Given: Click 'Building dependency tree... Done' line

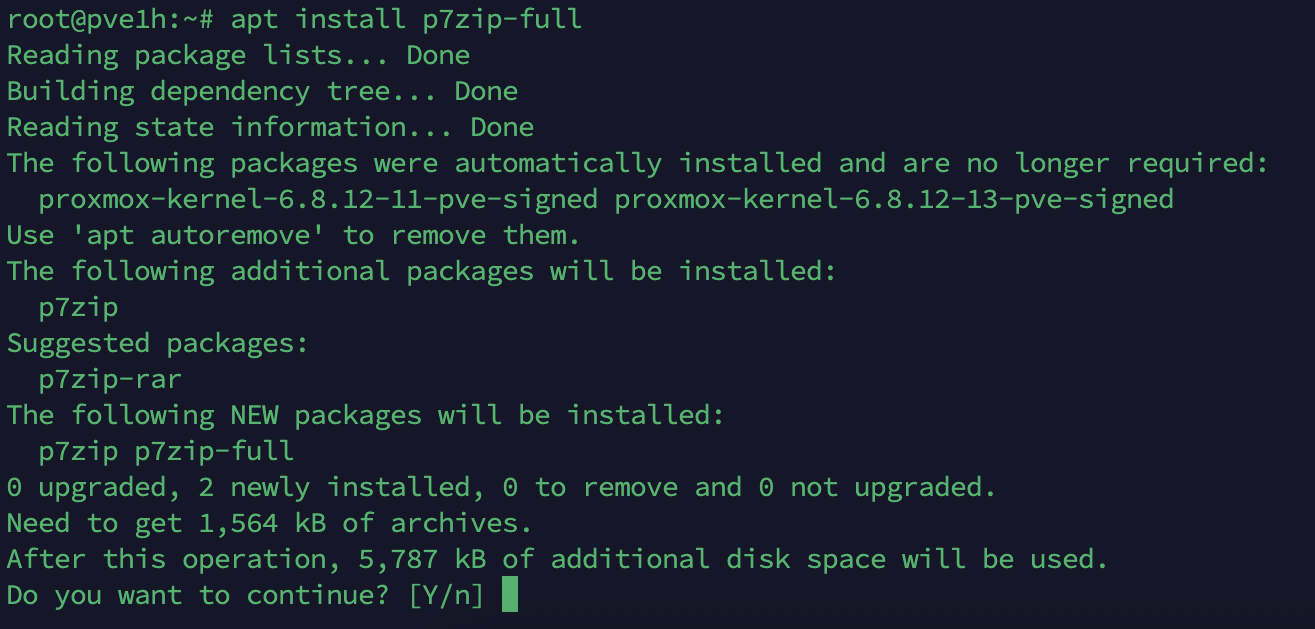Looking at the screenshot, I should coord(262,91).
